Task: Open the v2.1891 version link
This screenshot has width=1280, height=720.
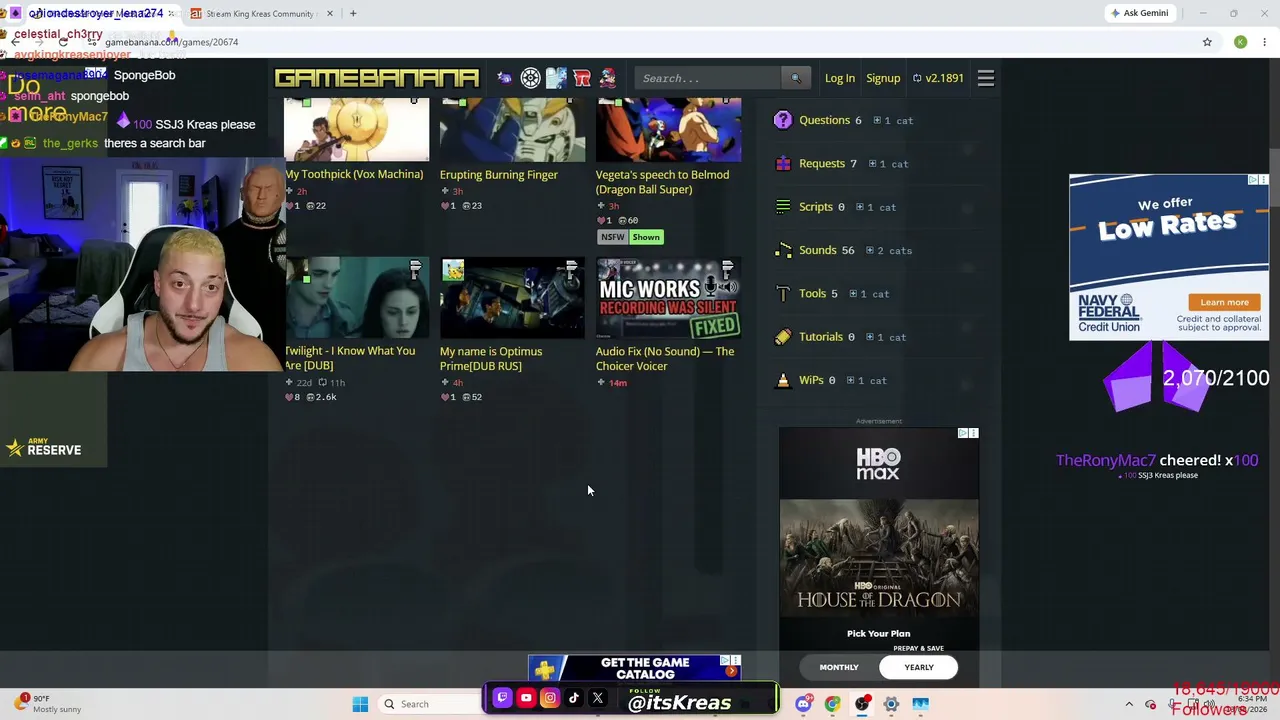Action: [938, 78]
